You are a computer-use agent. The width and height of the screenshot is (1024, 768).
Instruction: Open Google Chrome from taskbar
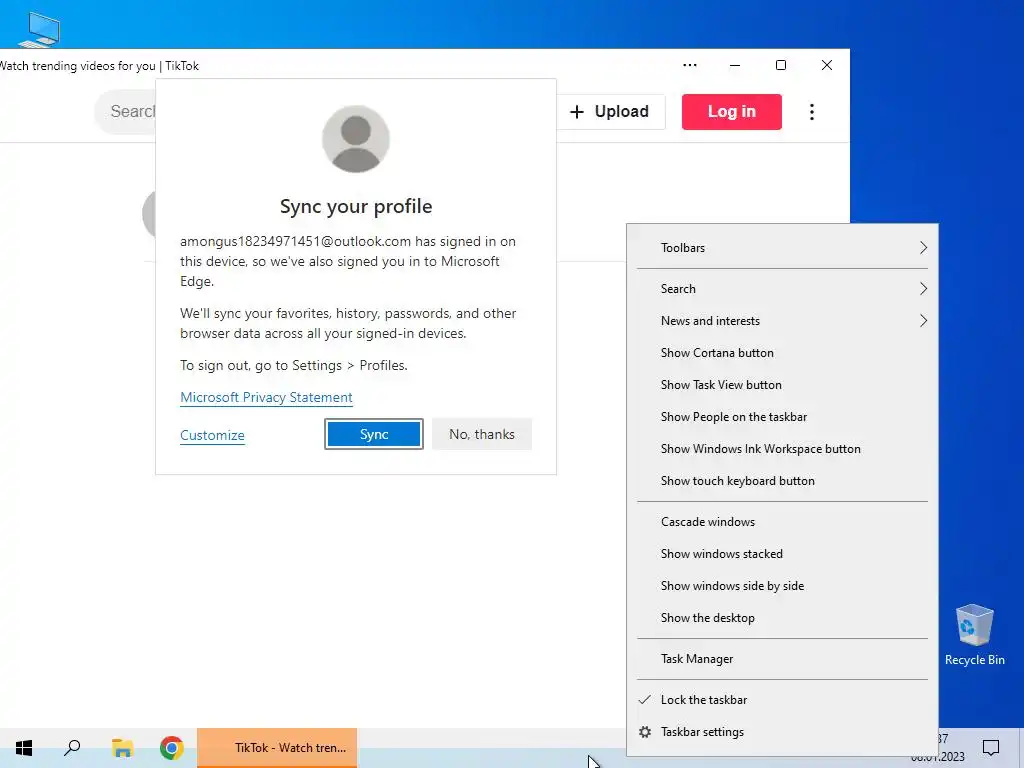tap(172, 748)
